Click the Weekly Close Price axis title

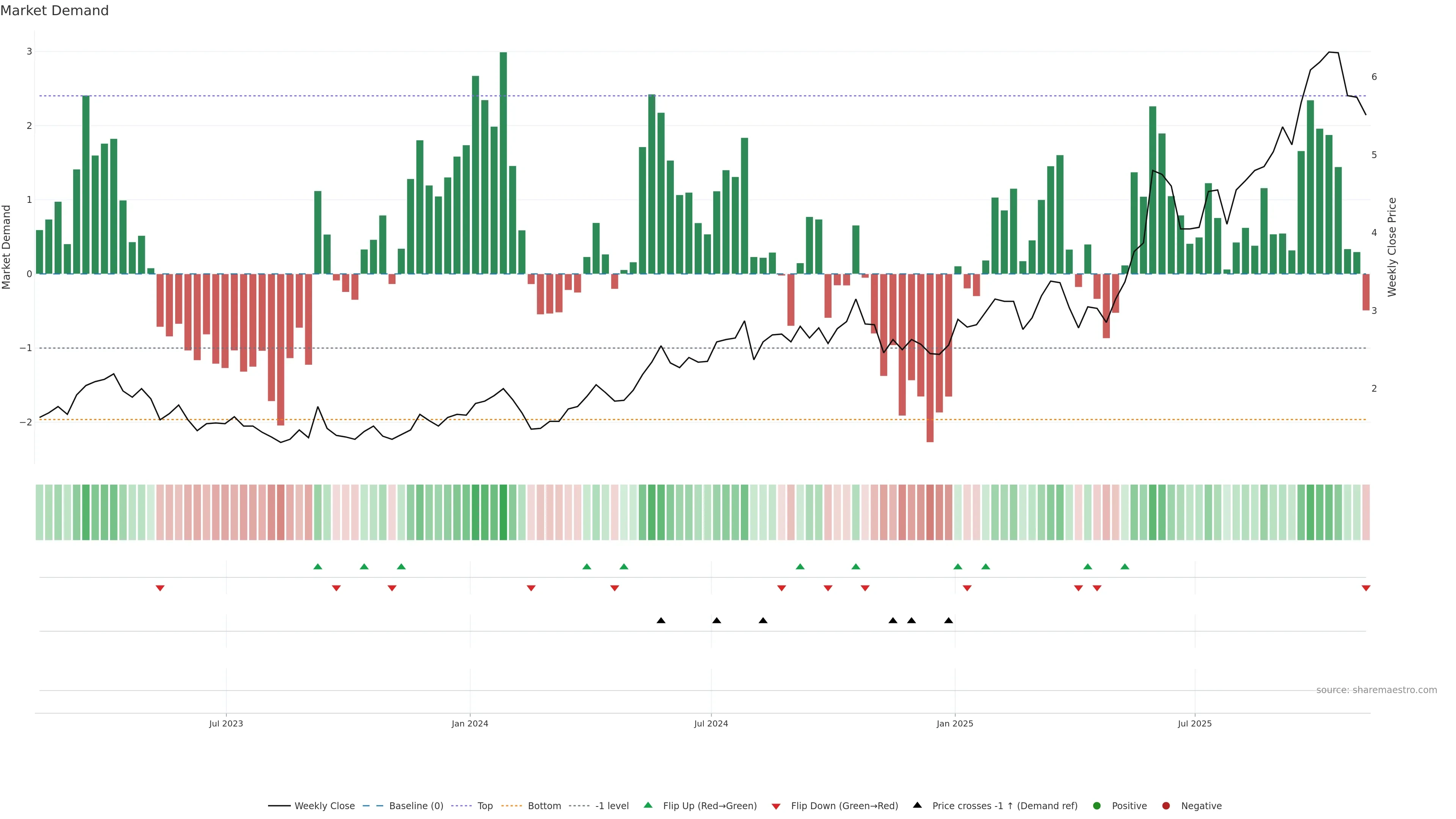(x=1392, y=247)
